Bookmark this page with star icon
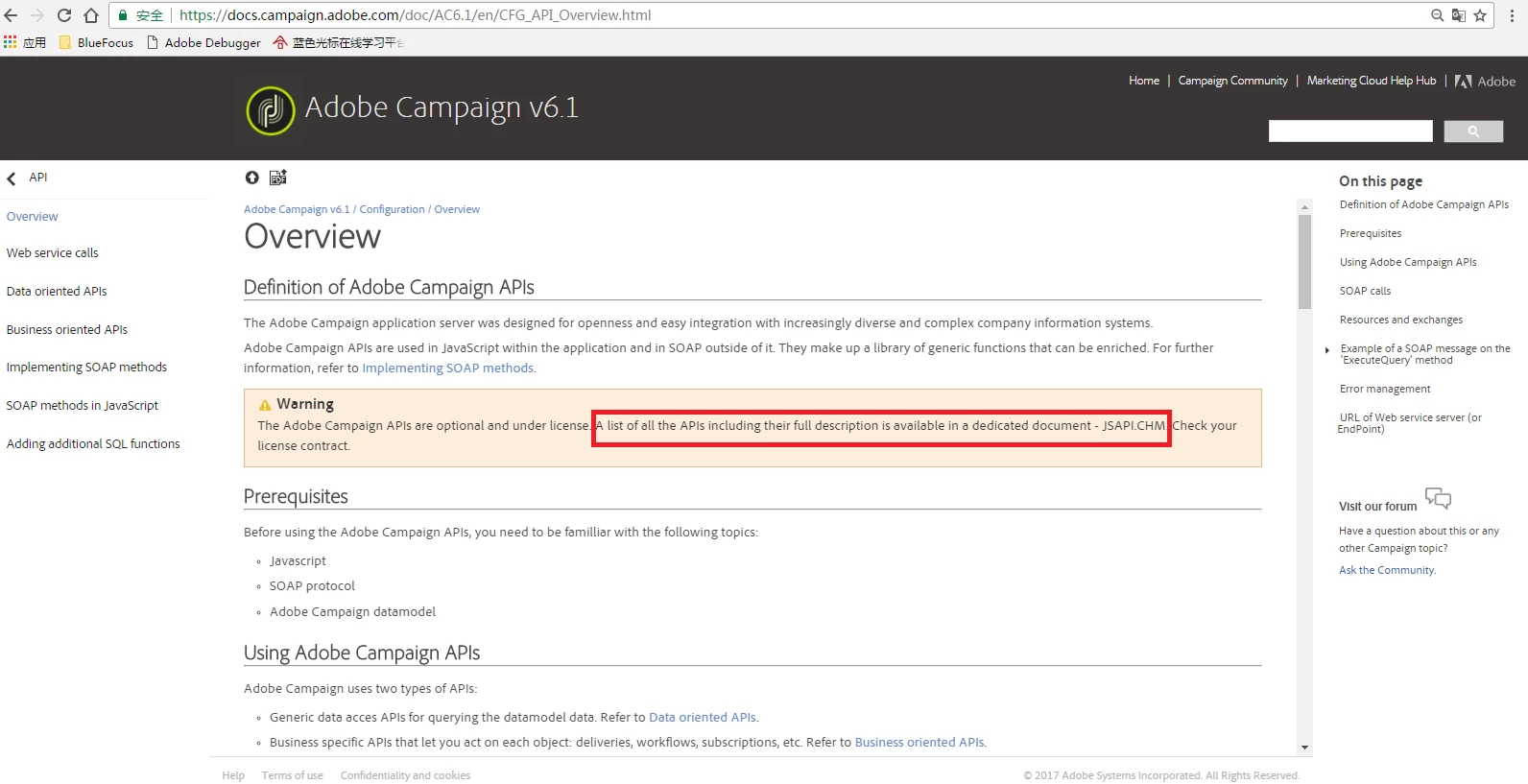 point(1480,15)
